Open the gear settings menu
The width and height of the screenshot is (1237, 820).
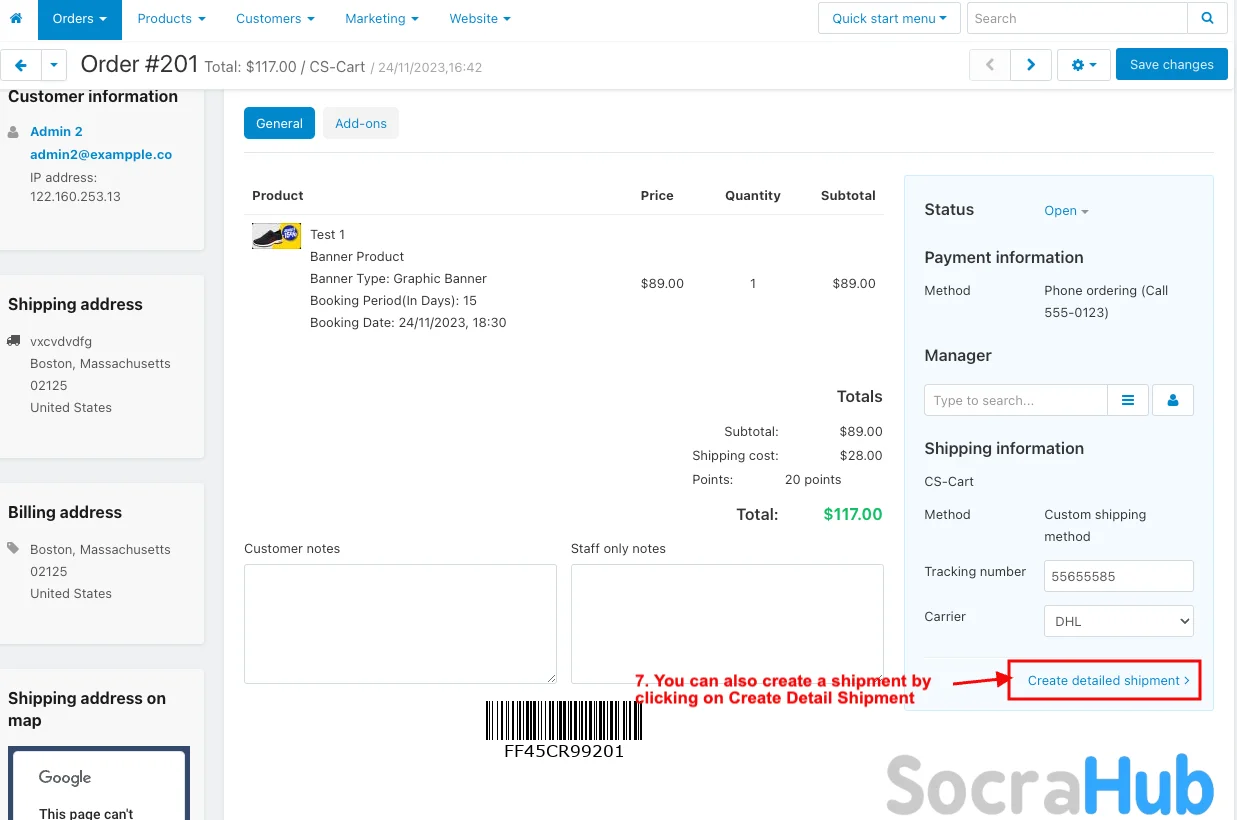pos(1084,65)
